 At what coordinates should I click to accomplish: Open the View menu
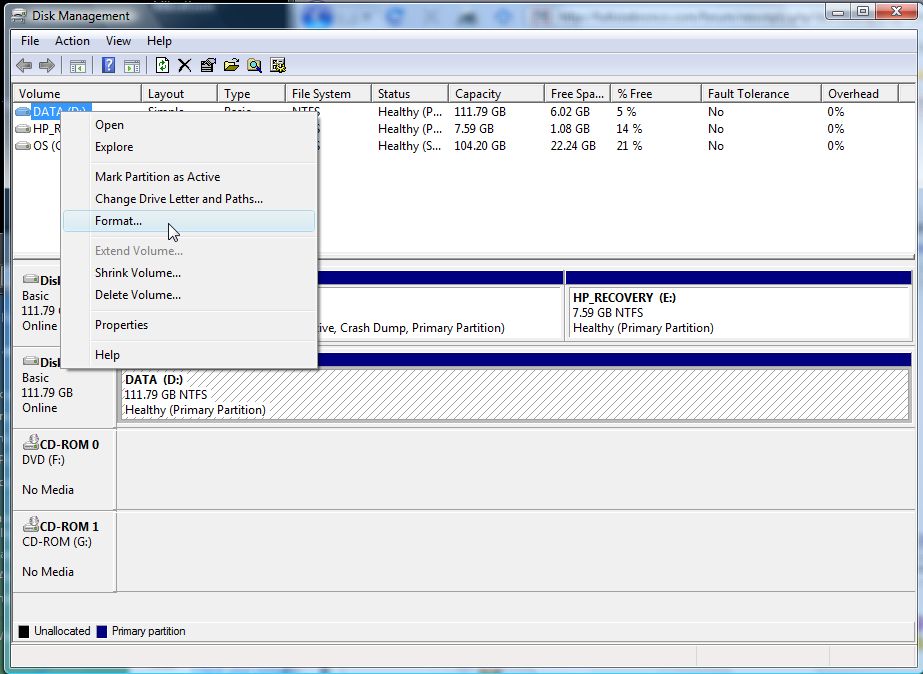[119, 41]
